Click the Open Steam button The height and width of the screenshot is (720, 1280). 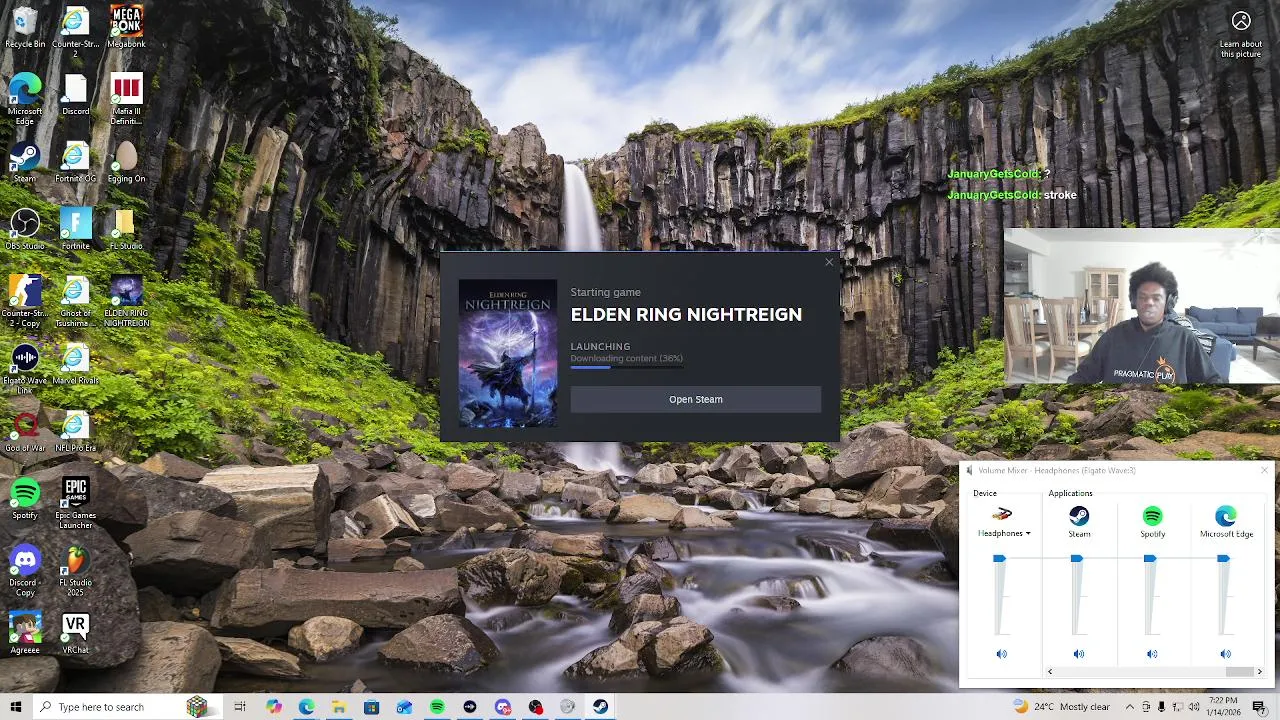pyautogui.click(x=696, y=399)
